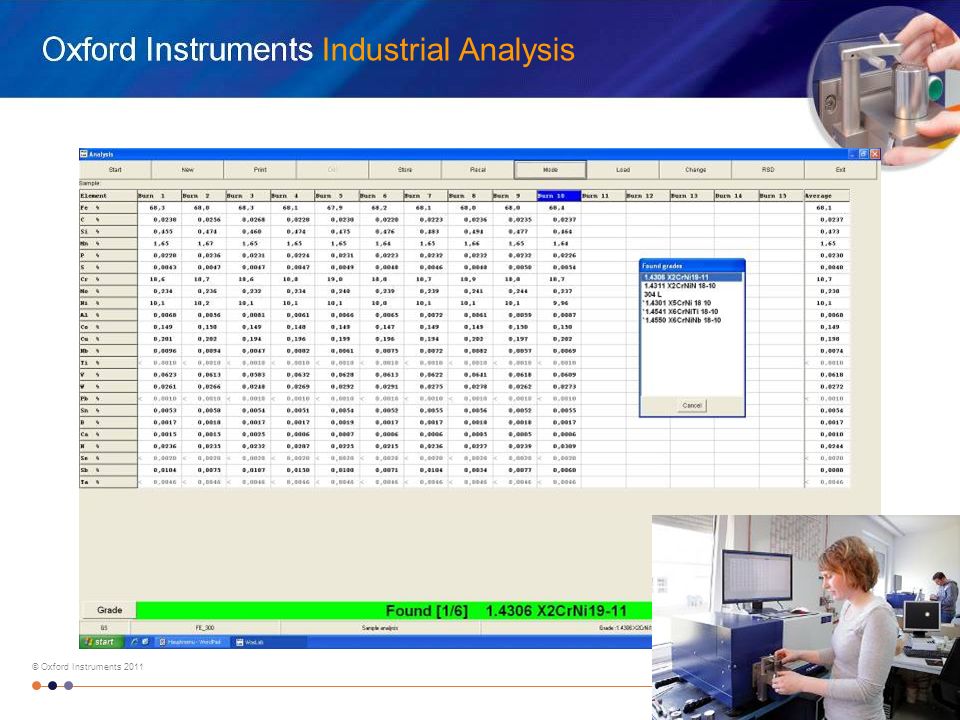Click Fe value 68,3 under Burn 1

[x=159, y=208]
